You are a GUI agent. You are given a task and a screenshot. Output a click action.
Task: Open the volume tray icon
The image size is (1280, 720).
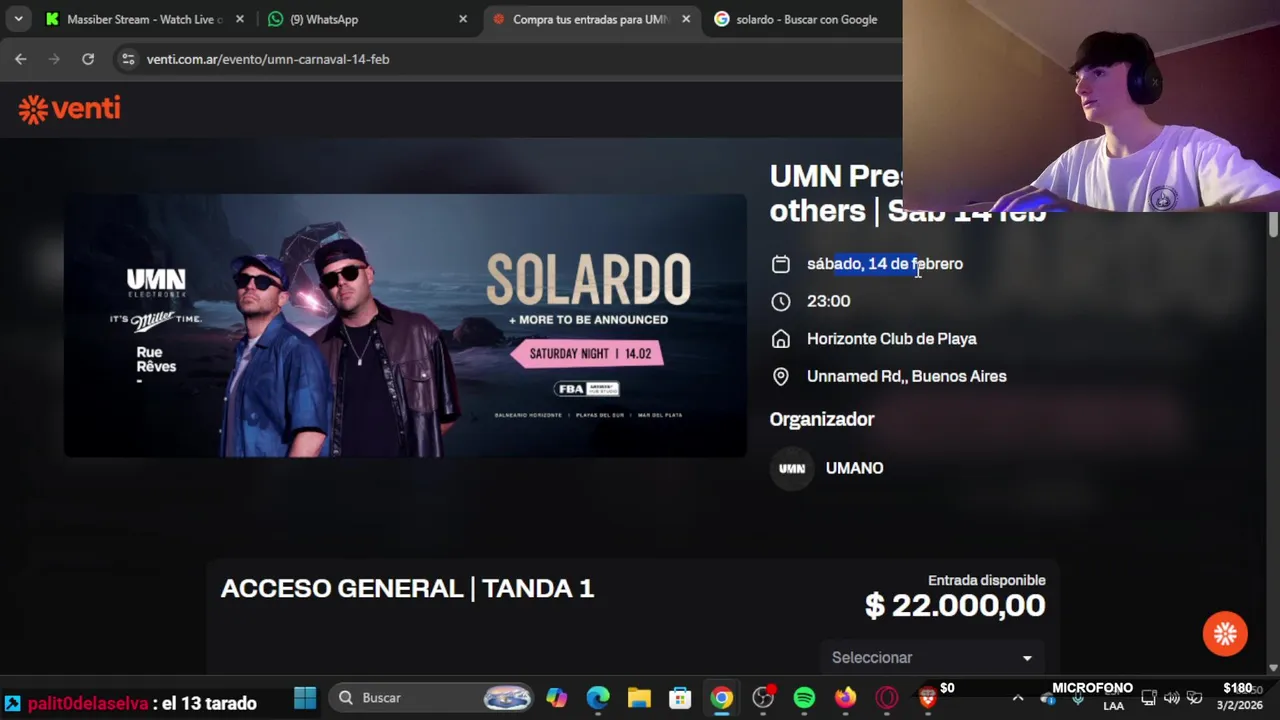[x=1172, y=698]
